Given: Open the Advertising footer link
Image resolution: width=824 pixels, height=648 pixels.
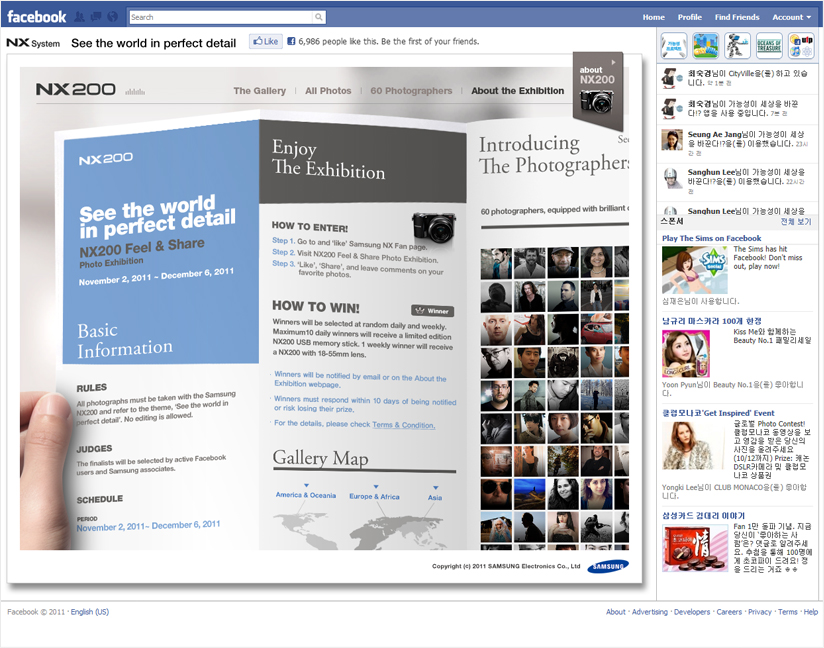Looking at the screenshot, I should coord(650,612).
